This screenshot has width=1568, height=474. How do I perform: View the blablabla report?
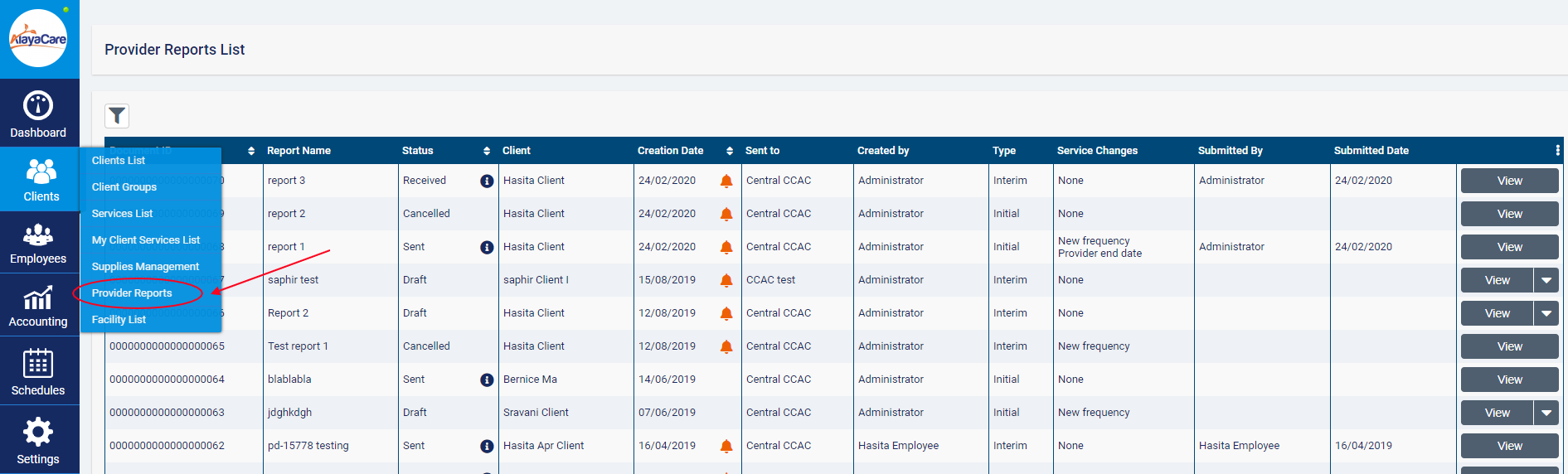(x=1509, y=380)
